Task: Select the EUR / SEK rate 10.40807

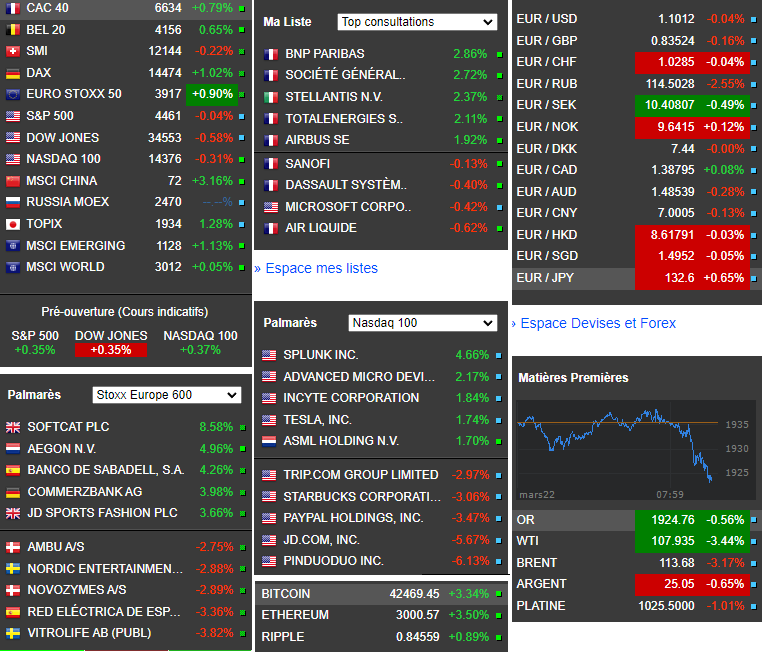Action: (x=670, y=105)
